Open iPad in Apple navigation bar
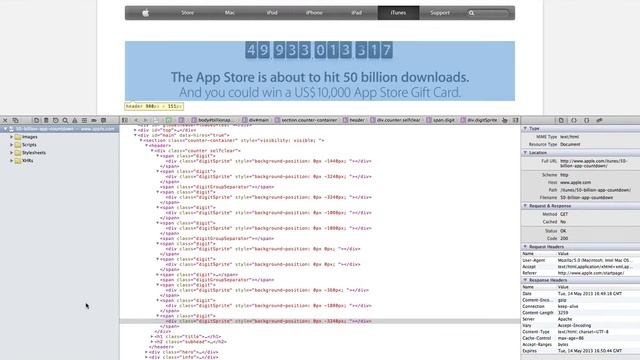Viewport: 640px width, 360px height. pos(356,13)
